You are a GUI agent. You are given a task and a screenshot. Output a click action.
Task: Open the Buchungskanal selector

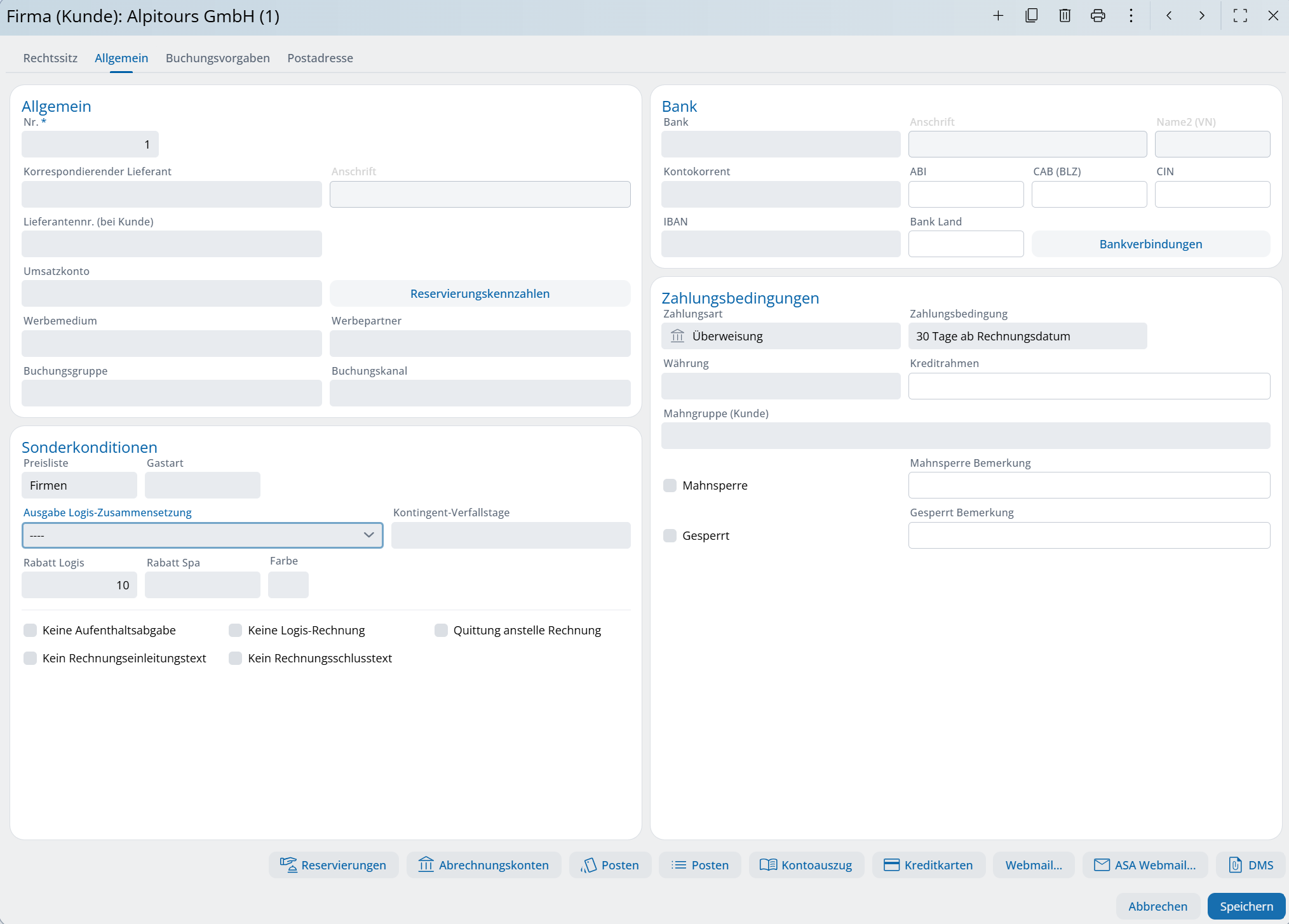click(x=480, y=393)
